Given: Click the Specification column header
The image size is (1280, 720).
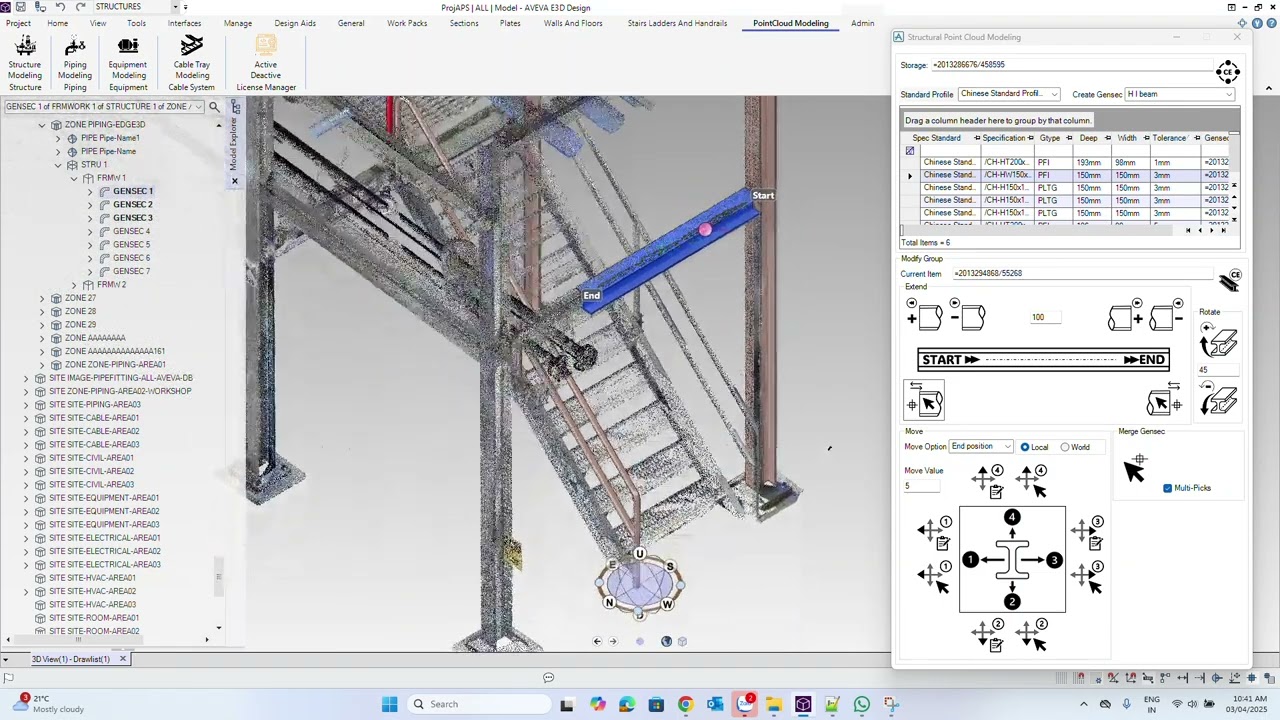Looking at the screenshot, I should 1003,138.
